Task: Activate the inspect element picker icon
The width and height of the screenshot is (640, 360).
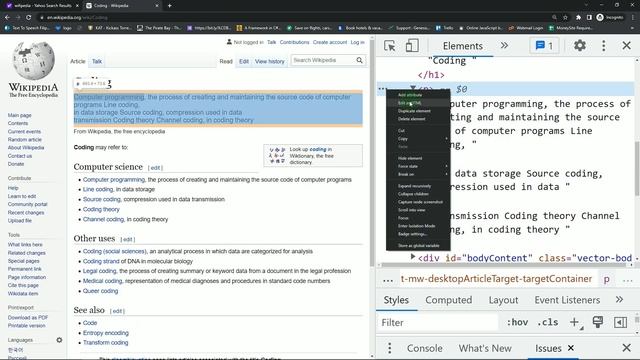Action: pos(390,46)
